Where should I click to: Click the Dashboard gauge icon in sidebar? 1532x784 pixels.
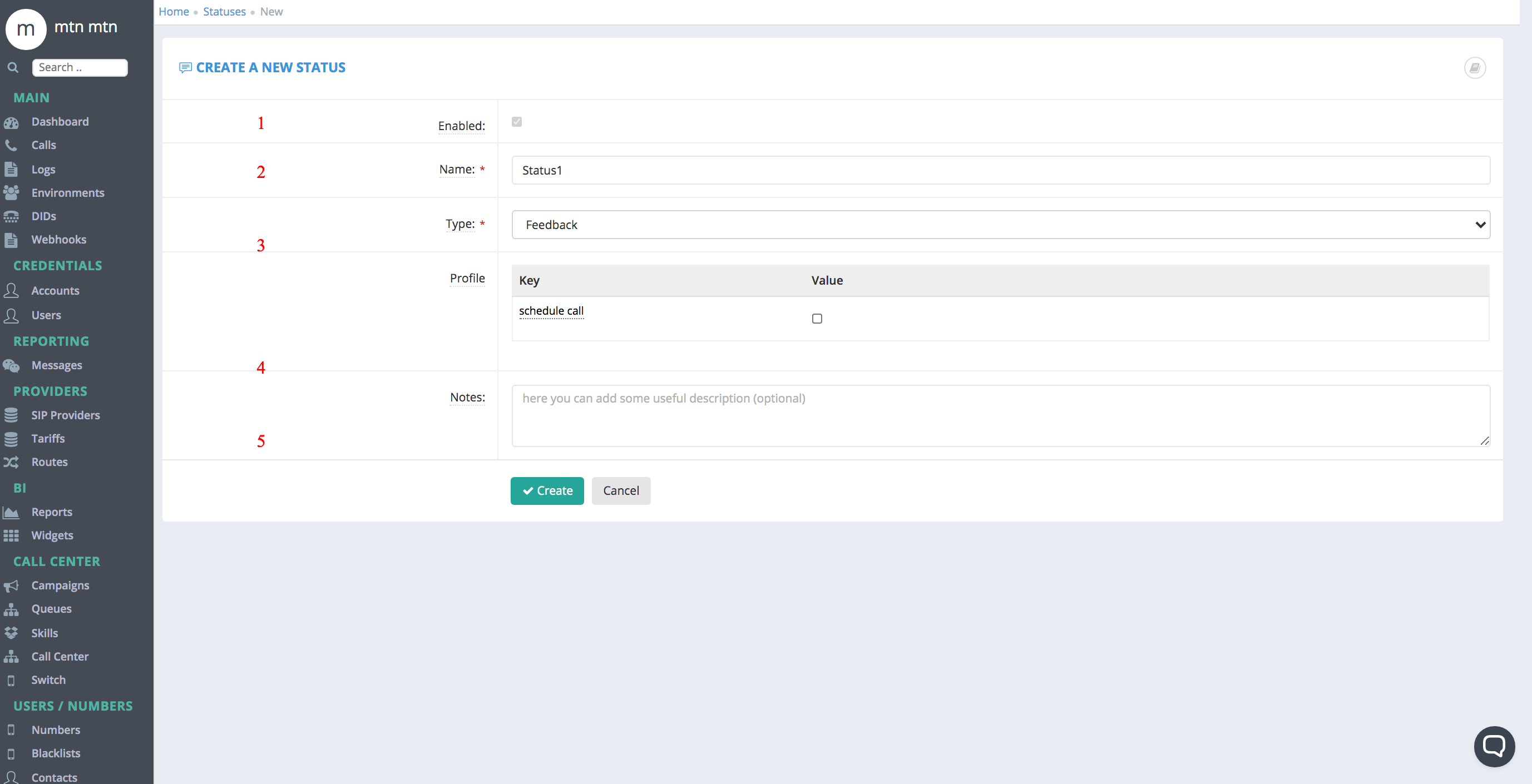point(11,122)
